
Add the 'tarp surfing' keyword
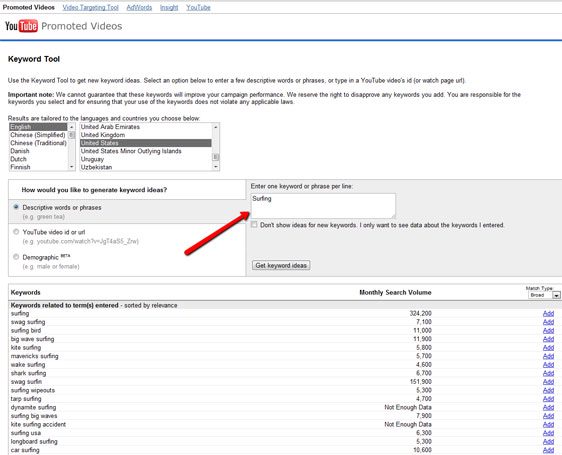click(x=548, y=399)
